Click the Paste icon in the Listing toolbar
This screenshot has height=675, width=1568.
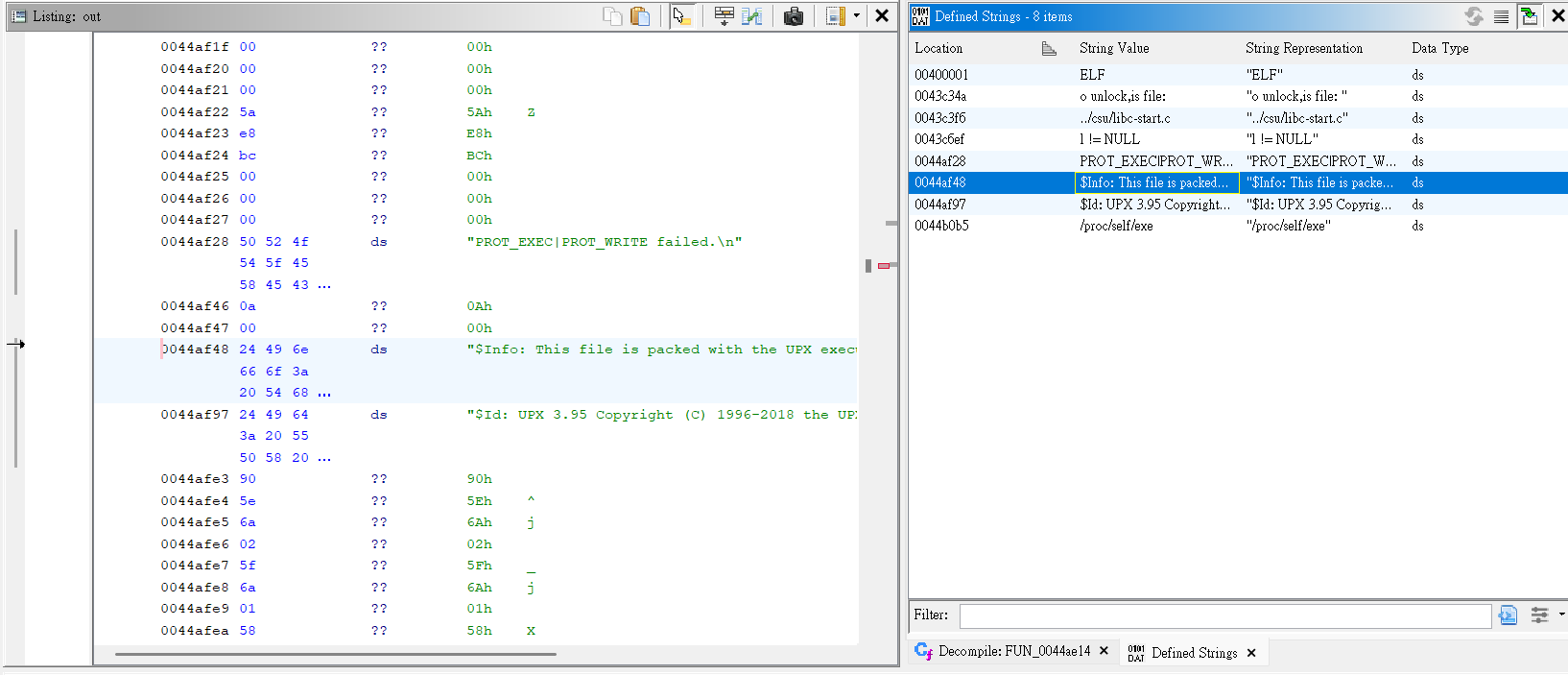(640, 16)
